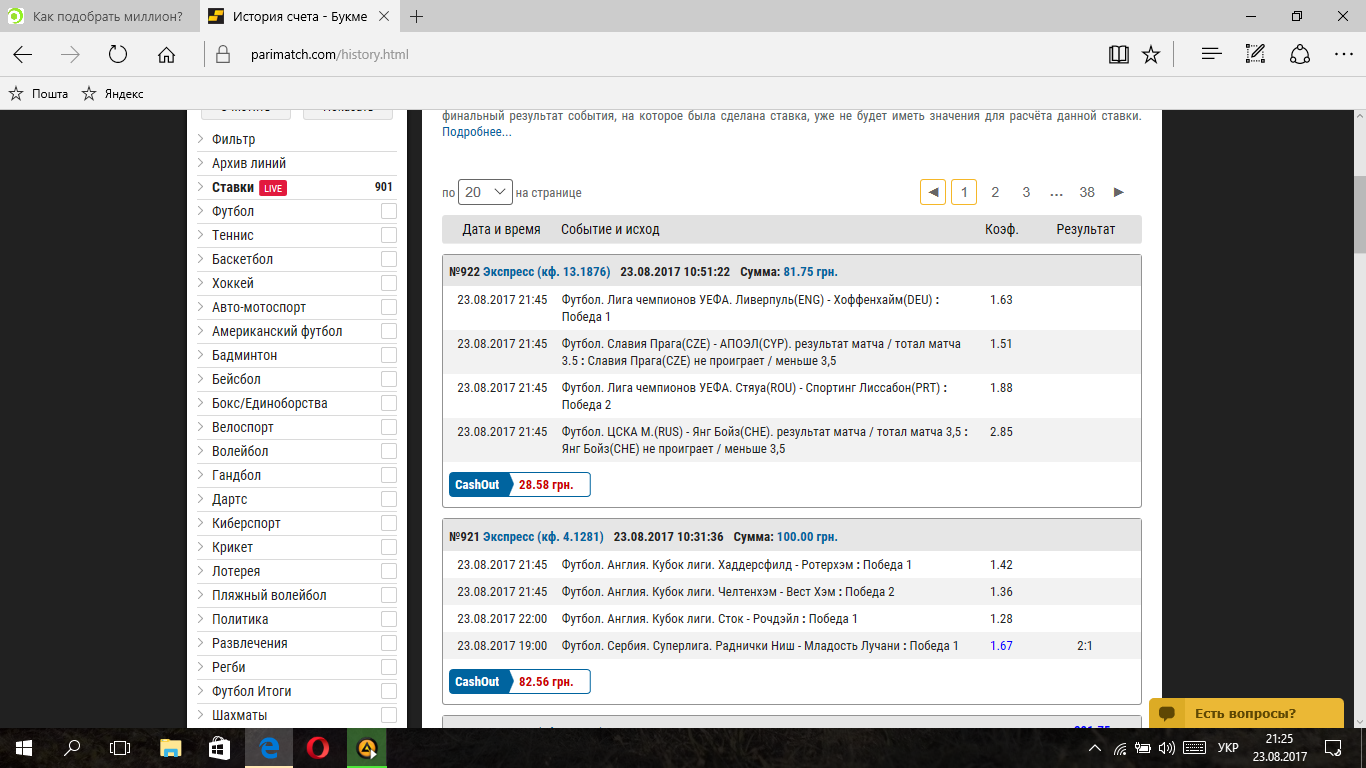Cash out bet №921 for 82.56 грн.
The width and height of the screenshot is (1366, 768).
520,681
